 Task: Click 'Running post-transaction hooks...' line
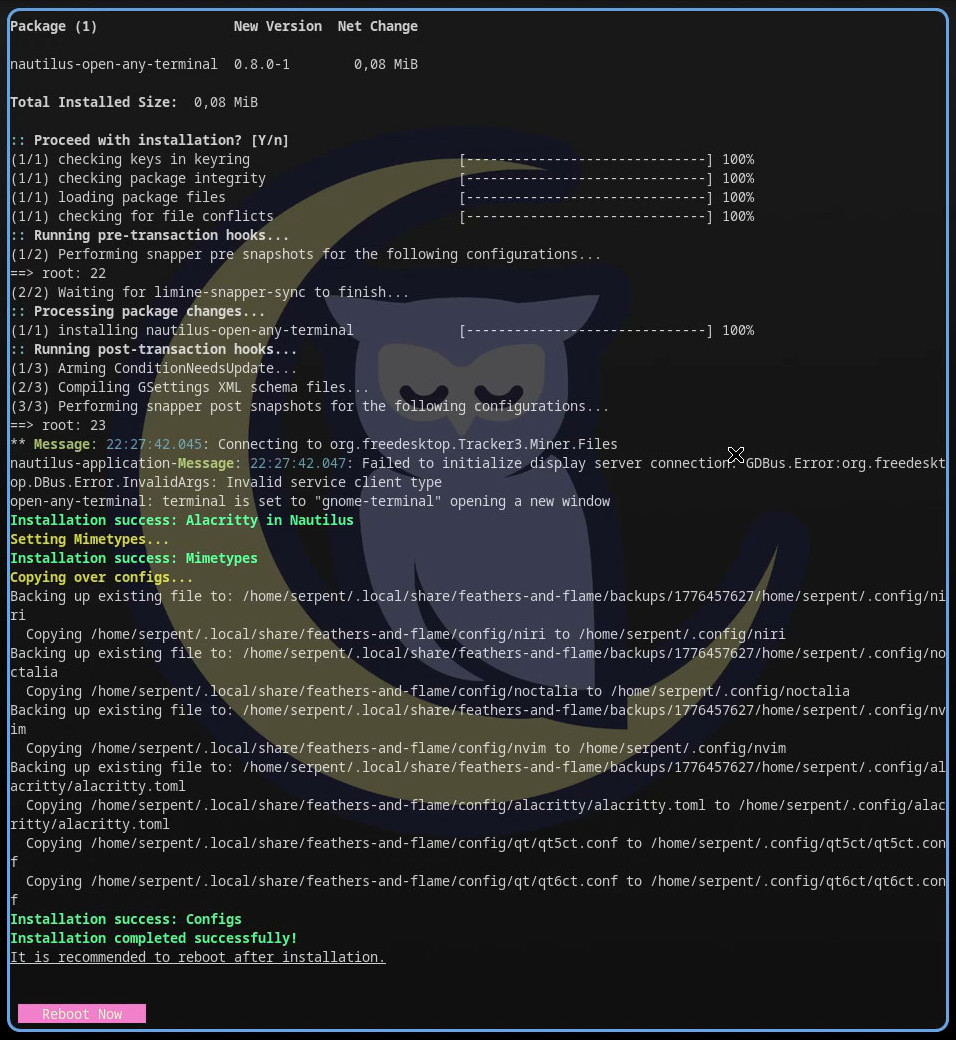pos(153,349)
